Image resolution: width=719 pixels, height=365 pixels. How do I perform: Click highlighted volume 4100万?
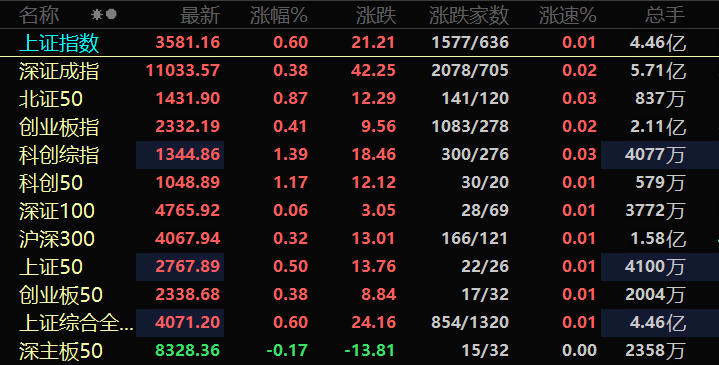pyautogui.click(x=655, y=266)
